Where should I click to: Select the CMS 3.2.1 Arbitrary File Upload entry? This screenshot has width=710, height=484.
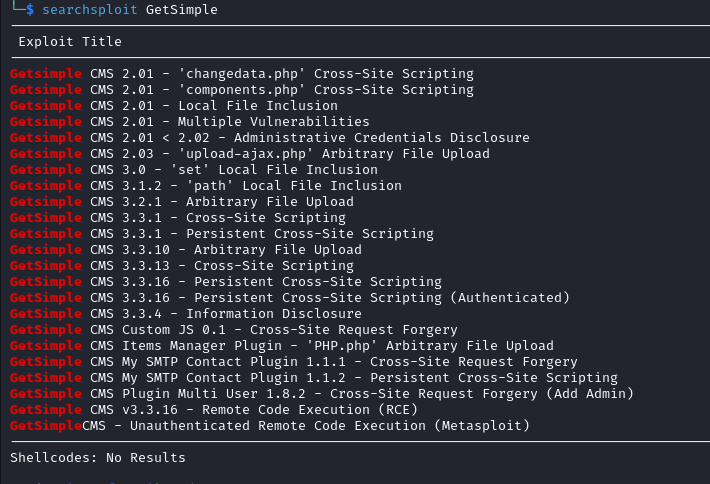tap(182, 201)
